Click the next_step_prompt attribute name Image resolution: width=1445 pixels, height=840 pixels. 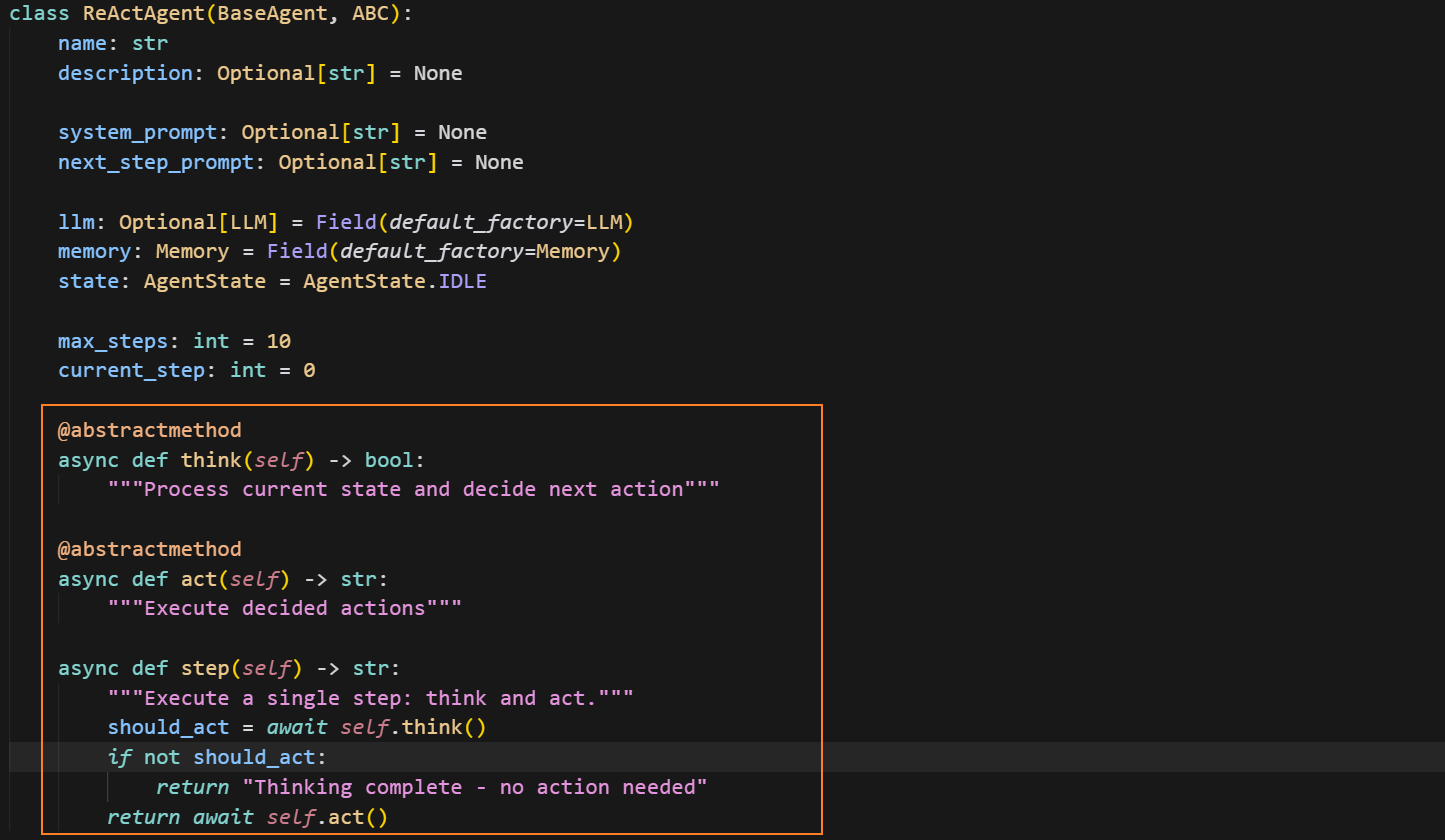156,162
